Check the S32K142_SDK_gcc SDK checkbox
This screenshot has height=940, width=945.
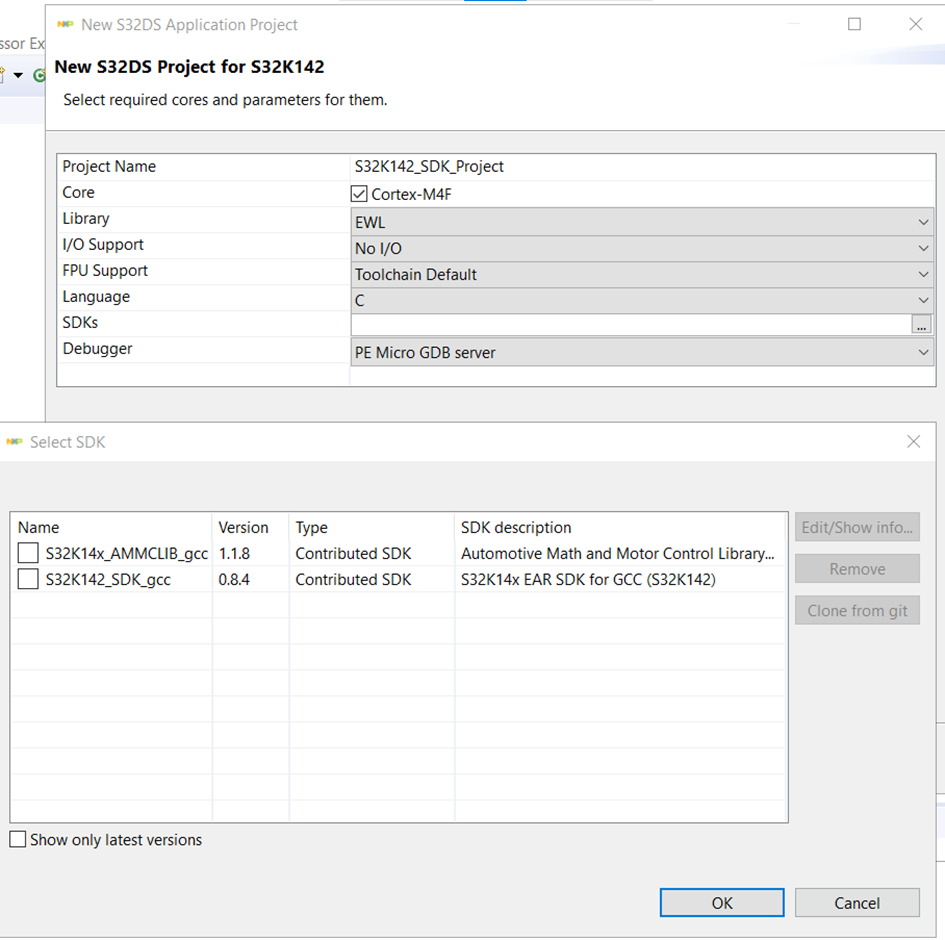28,579
